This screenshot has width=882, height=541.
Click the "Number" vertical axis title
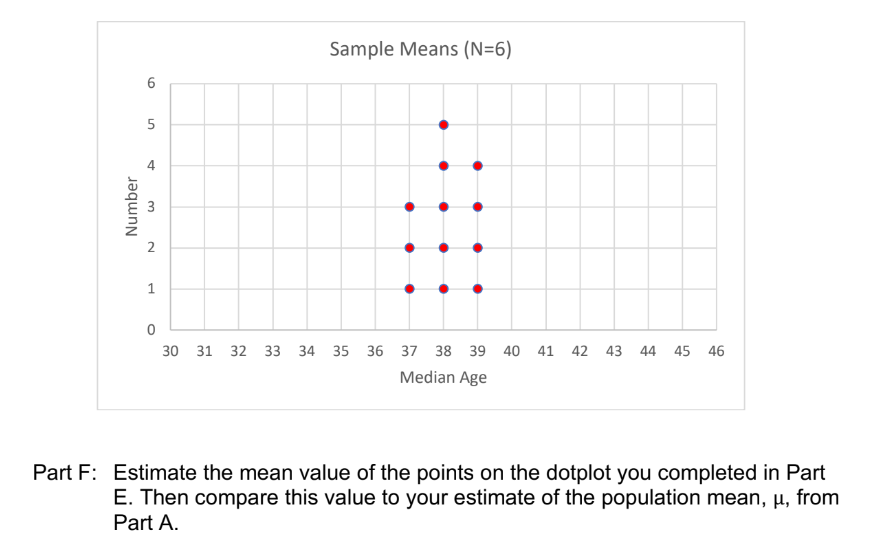tap(129, 207)
